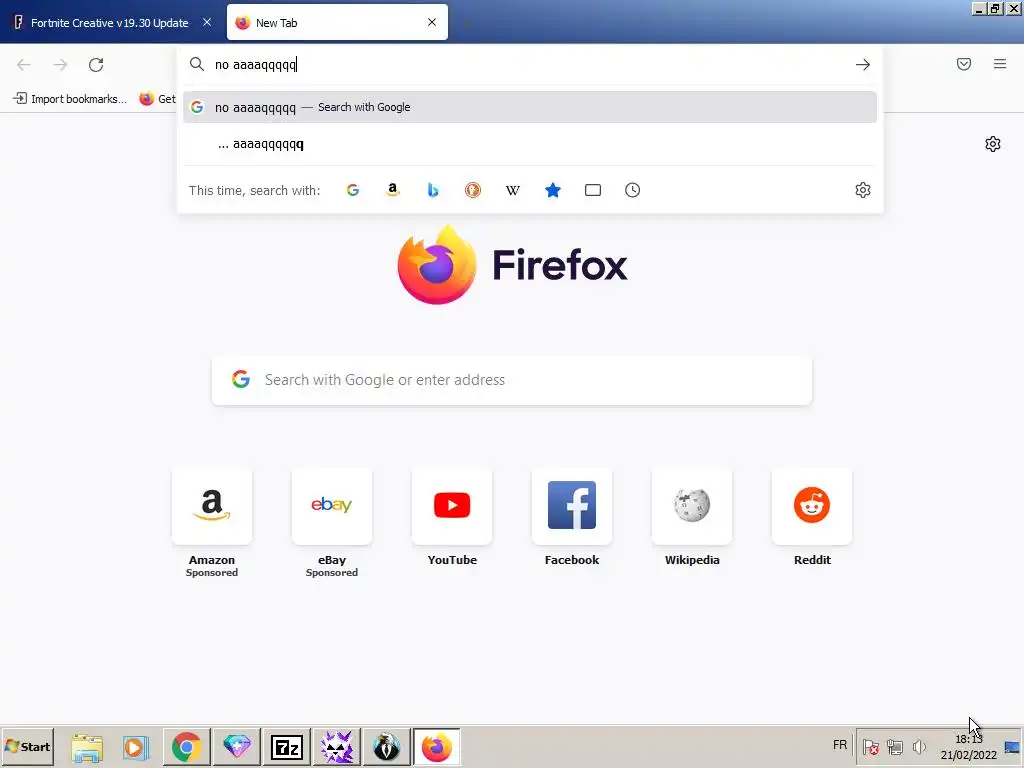Close the New Tab tab
Screen dimensions: 1024x768
(432, 22)
